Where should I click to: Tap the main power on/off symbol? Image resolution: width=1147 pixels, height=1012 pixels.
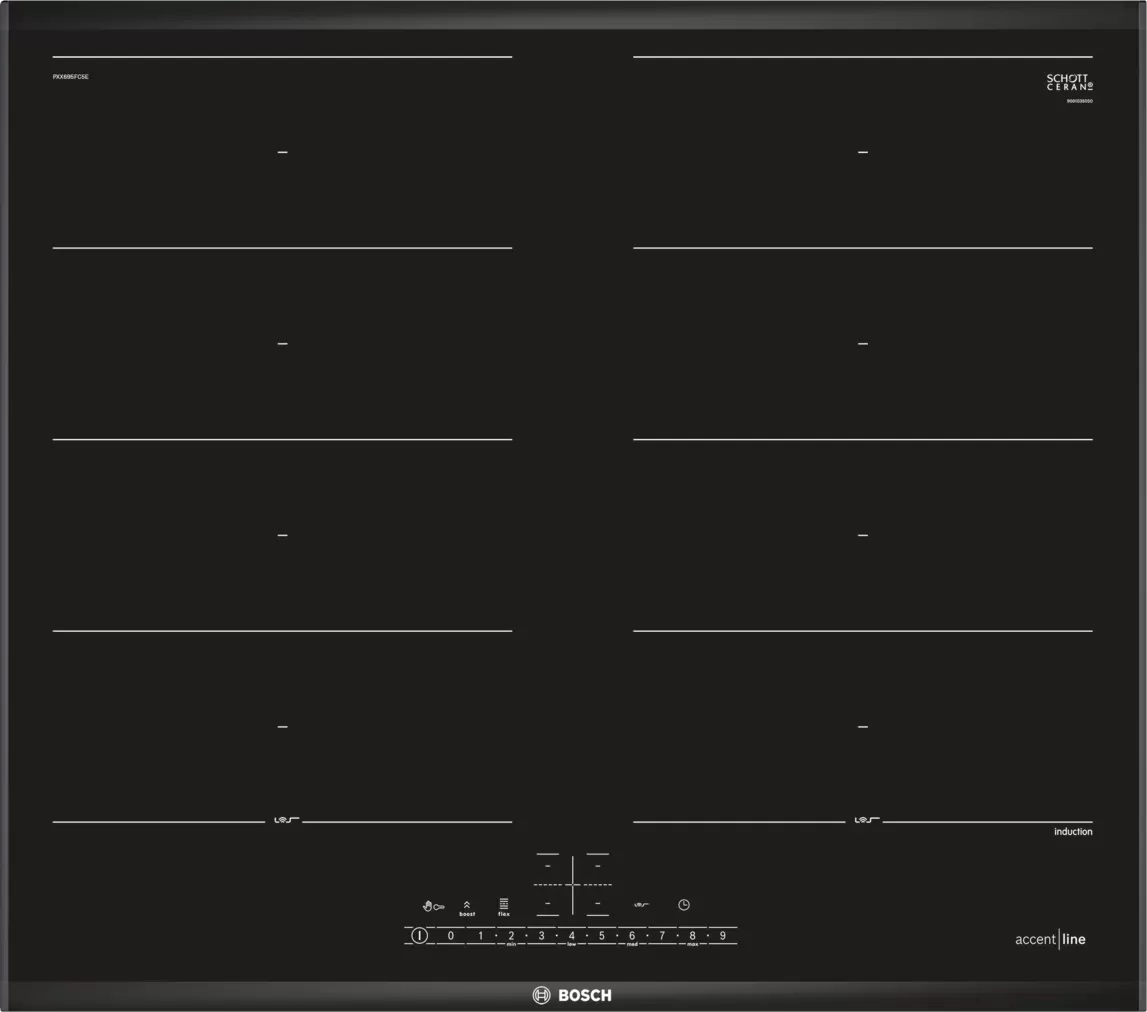[x=419, y=935]
